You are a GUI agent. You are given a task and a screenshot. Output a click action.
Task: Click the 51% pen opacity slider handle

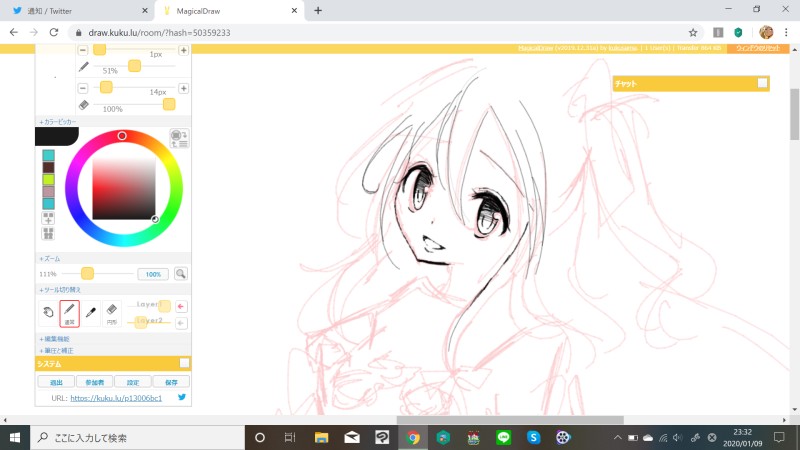point(135,66)
